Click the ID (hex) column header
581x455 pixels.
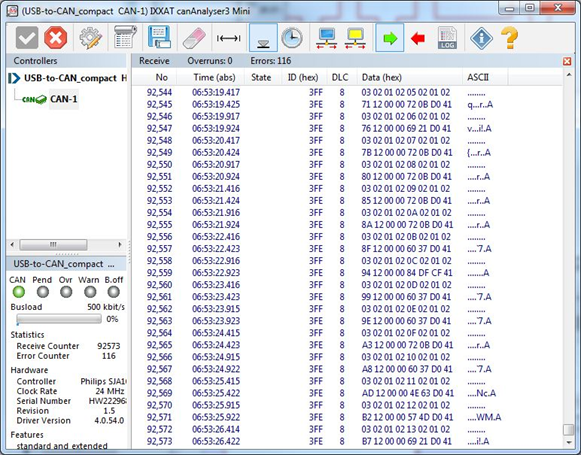tap(303, 77)
